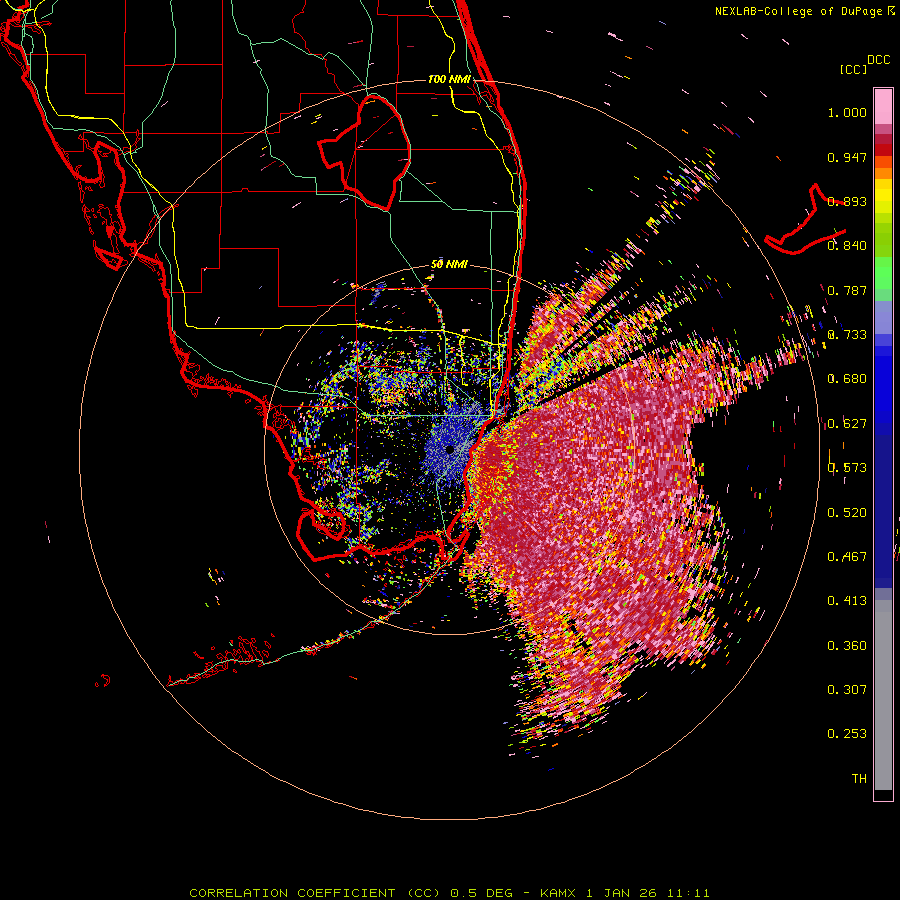This screenshot has height=900, width=900.
Task: Click the 0.893 scale value
Action: point(847,201)
